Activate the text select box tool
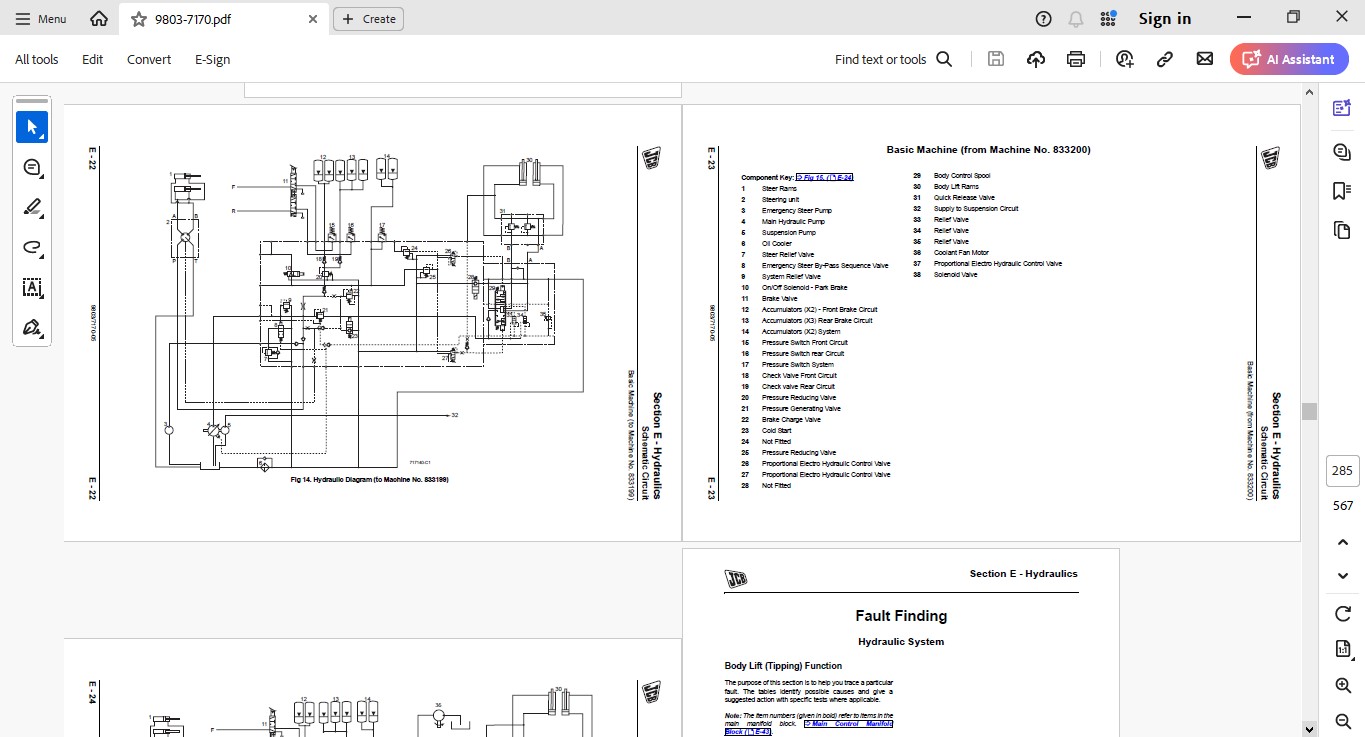Screen dimensions: 1365x737 pyautogui.click(x=31, y=288)
